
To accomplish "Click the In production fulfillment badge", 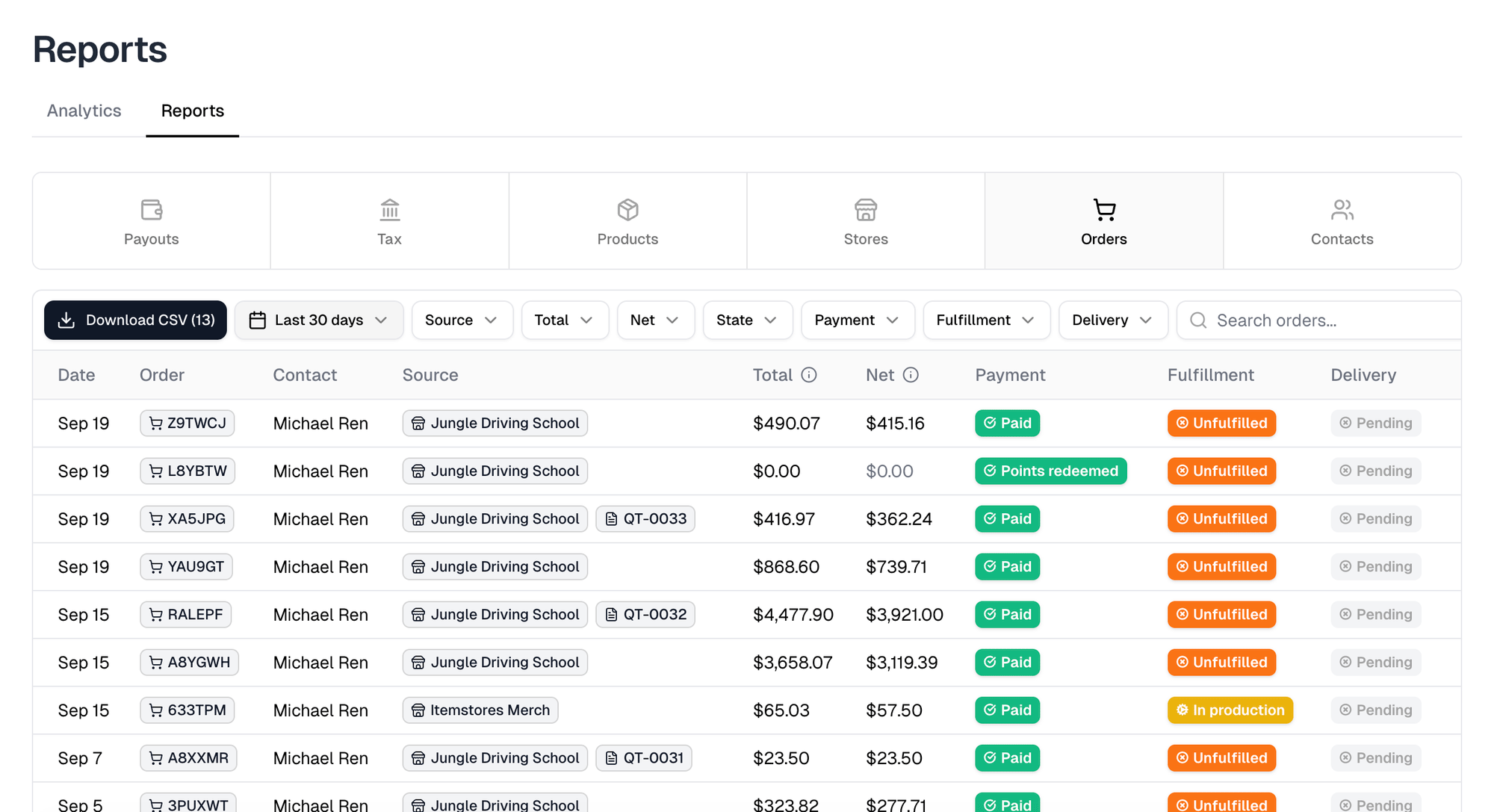I will point(1230,710).
